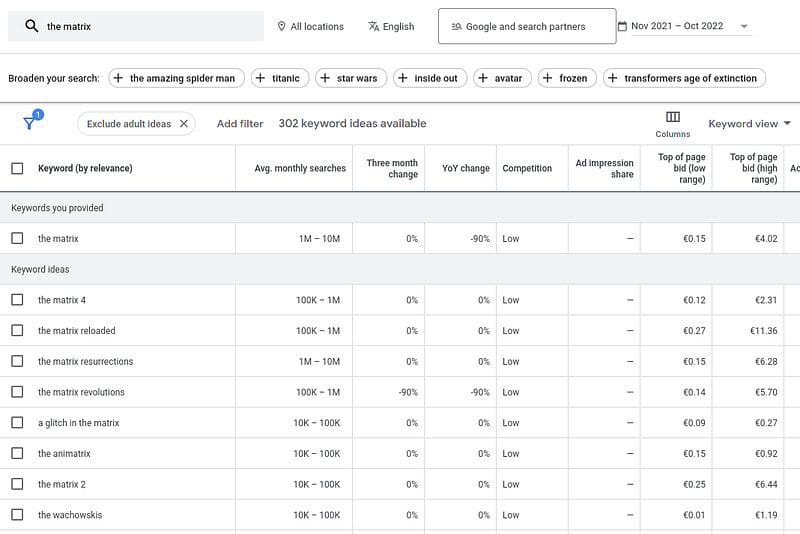Open Google and search partners selector

[527, 26]
